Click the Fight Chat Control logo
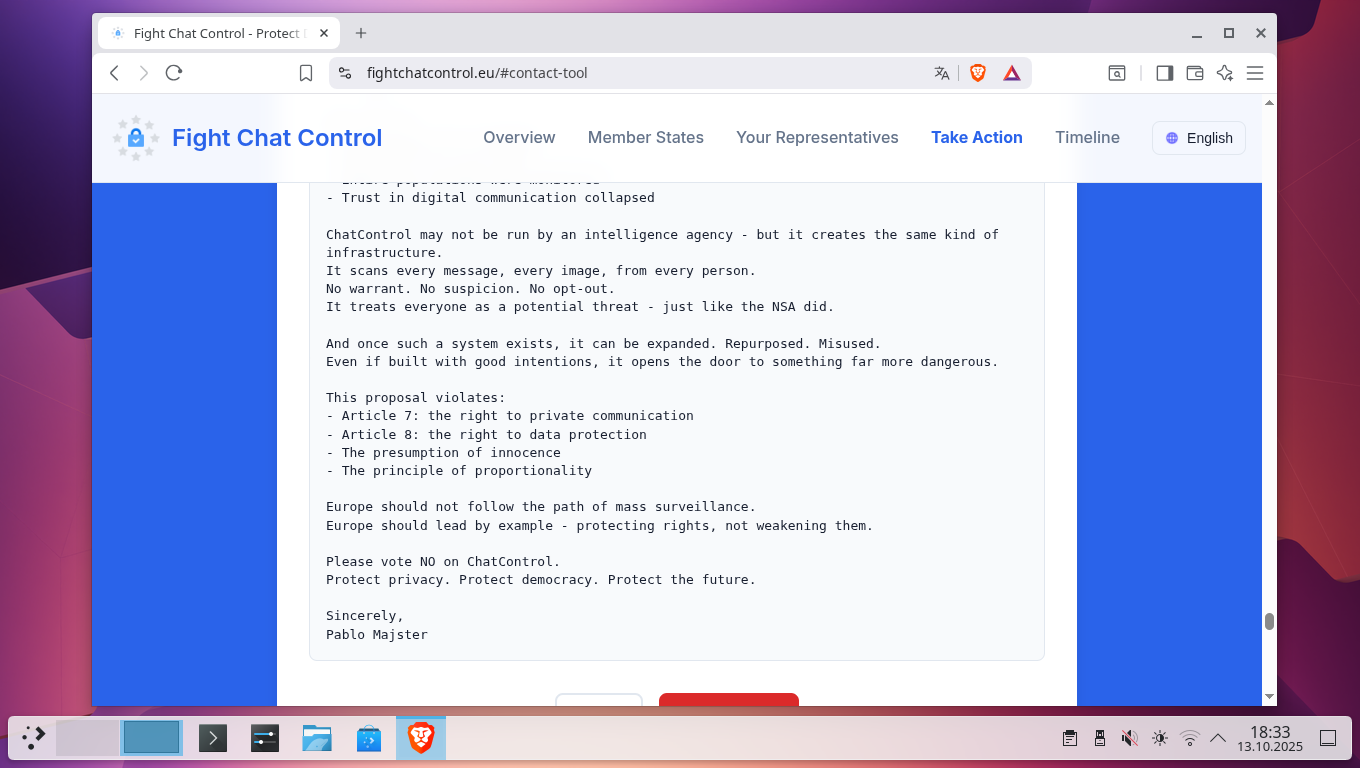 click(x=136, y=138)
